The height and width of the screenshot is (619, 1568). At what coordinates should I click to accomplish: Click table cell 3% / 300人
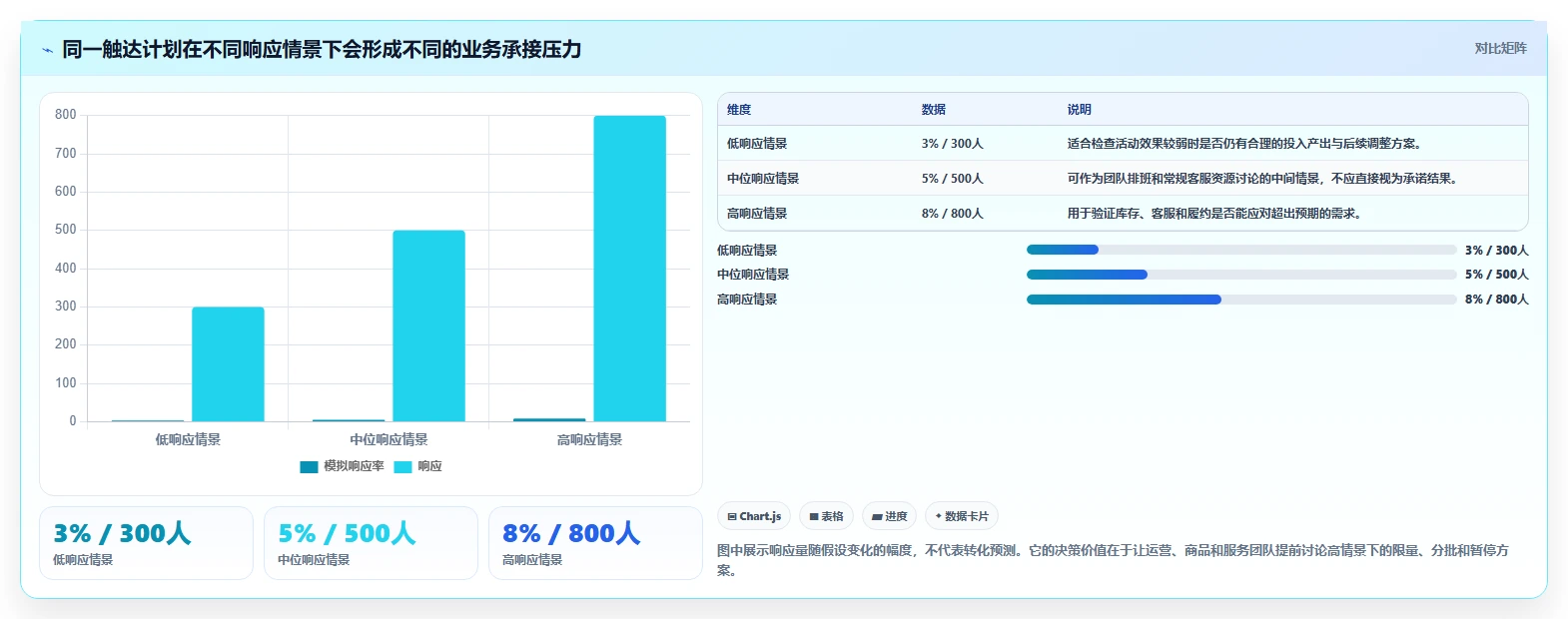(x=953, y=144)
